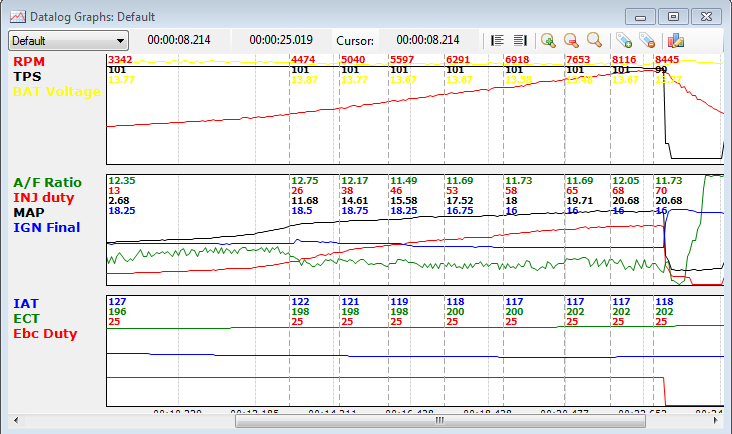Open the Default graph layout dropdown
Viewport: 732px width, 434px height.
[68, 41]
